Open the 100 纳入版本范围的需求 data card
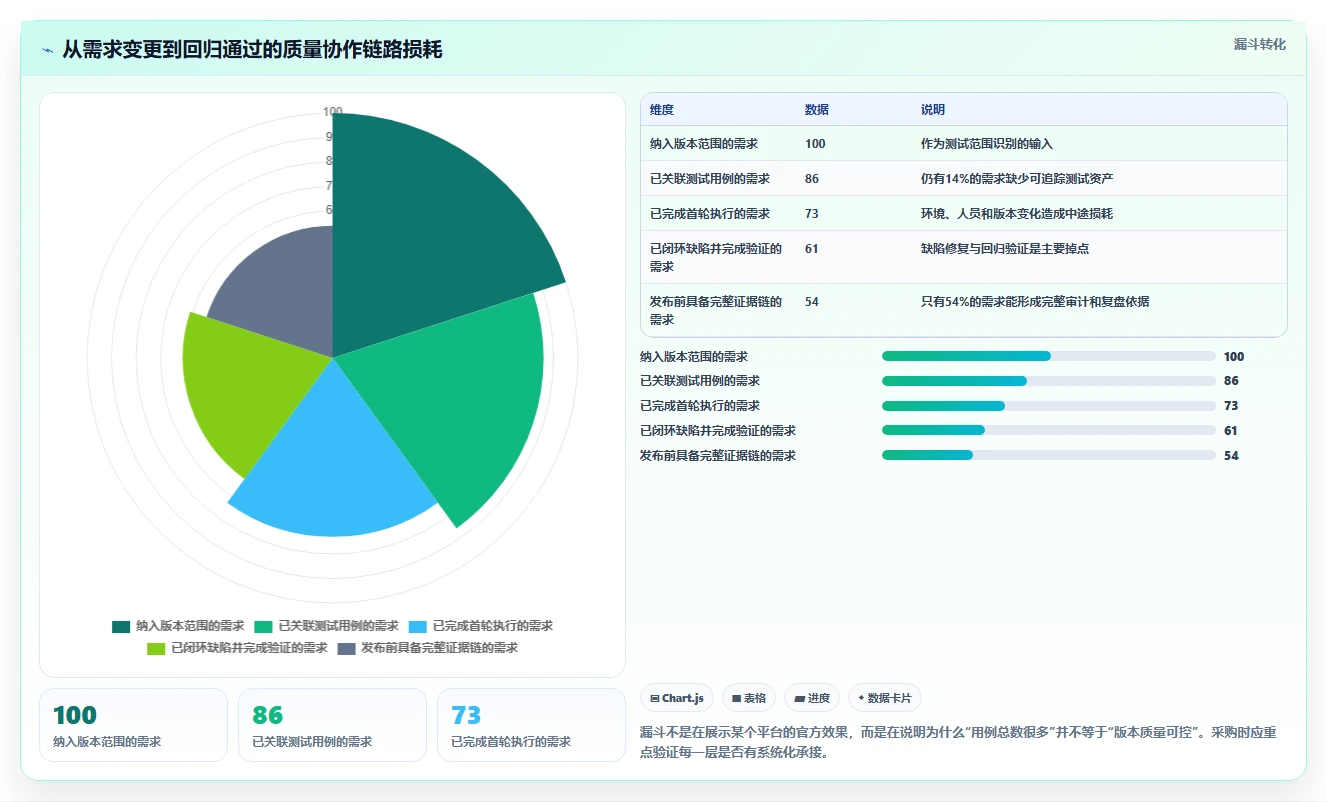 133,725
